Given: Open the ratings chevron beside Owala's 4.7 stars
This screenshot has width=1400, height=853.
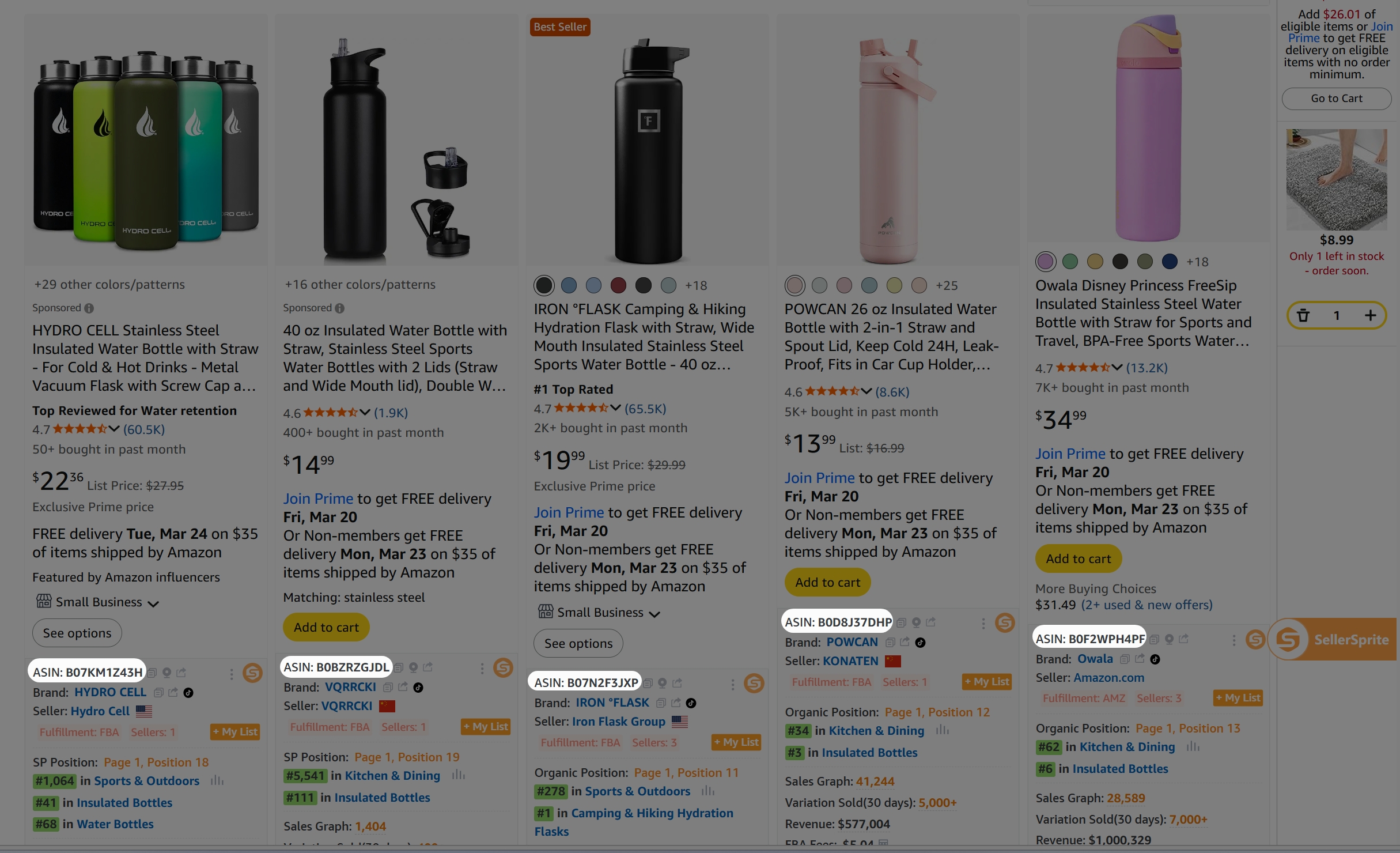Looking at the screenshot, I should [1118, 367].
